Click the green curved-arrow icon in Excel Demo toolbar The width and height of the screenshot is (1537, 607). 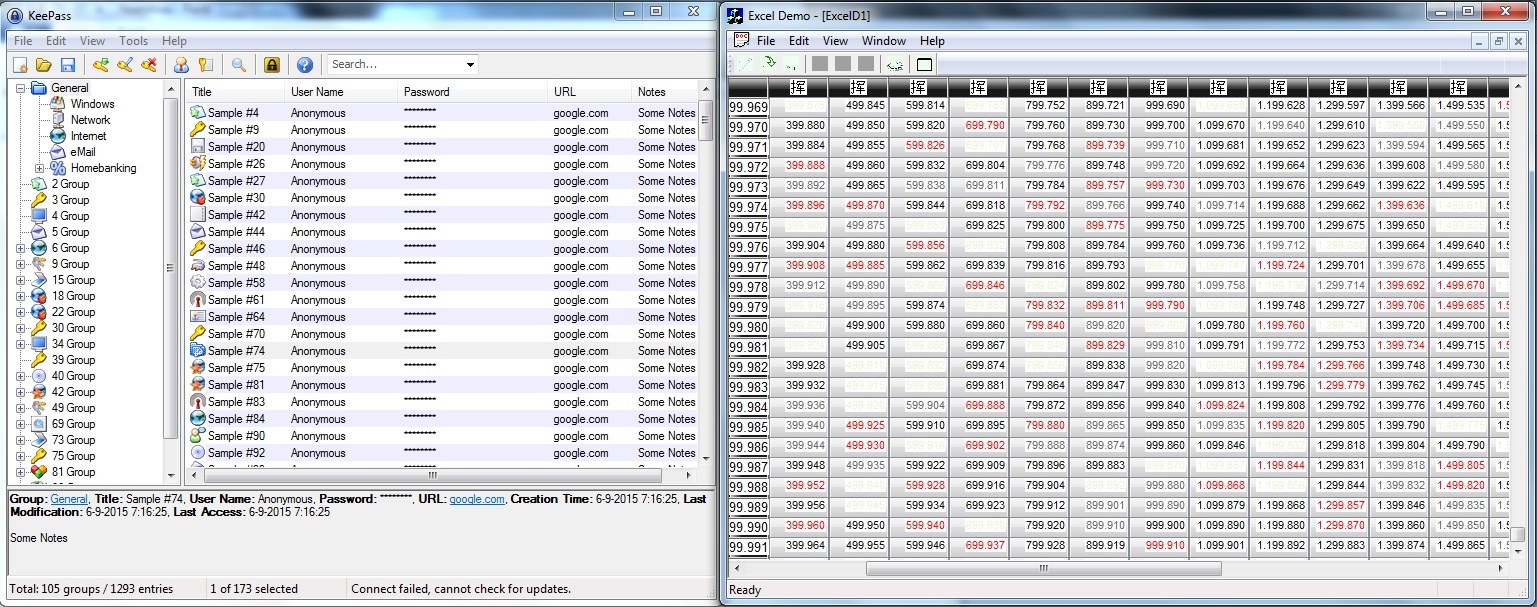769,63
